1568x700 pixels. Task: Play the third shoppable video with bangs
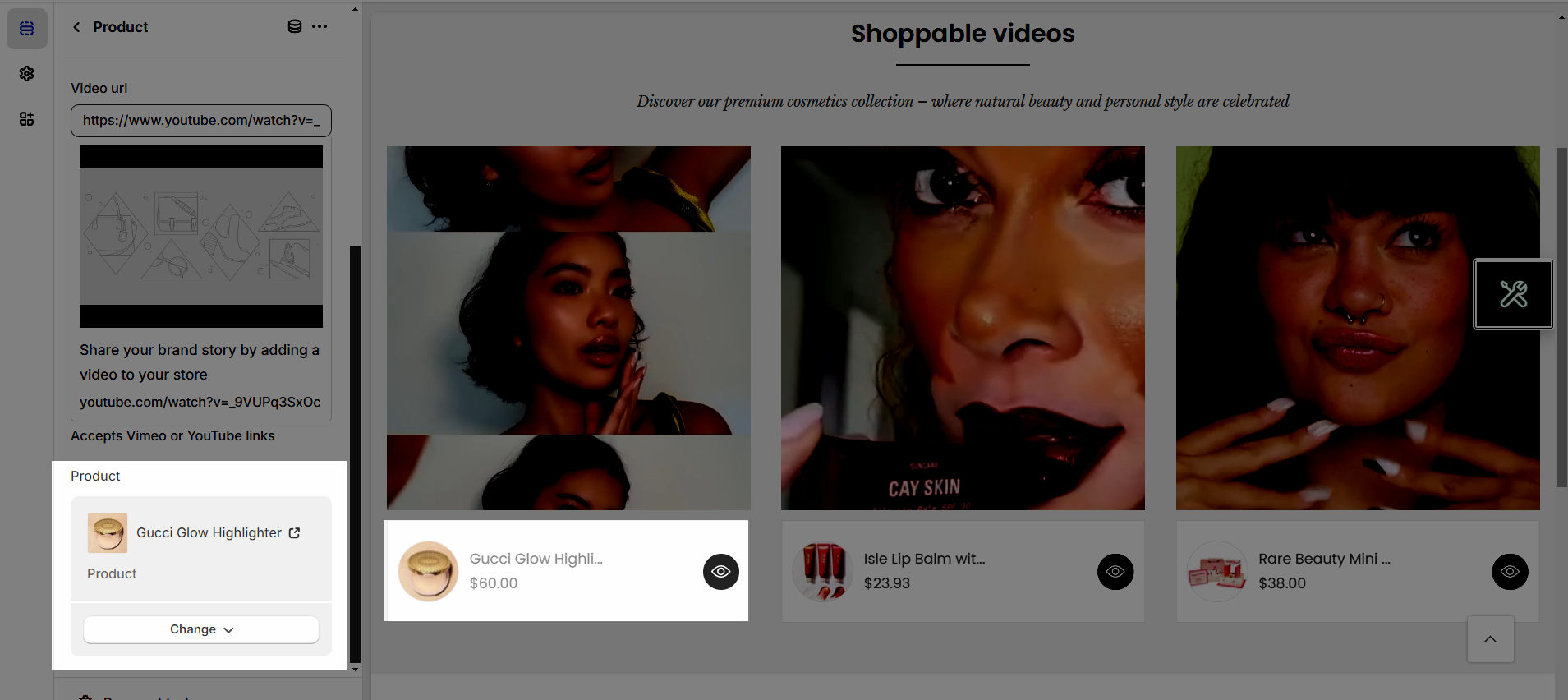point(1358,328)
